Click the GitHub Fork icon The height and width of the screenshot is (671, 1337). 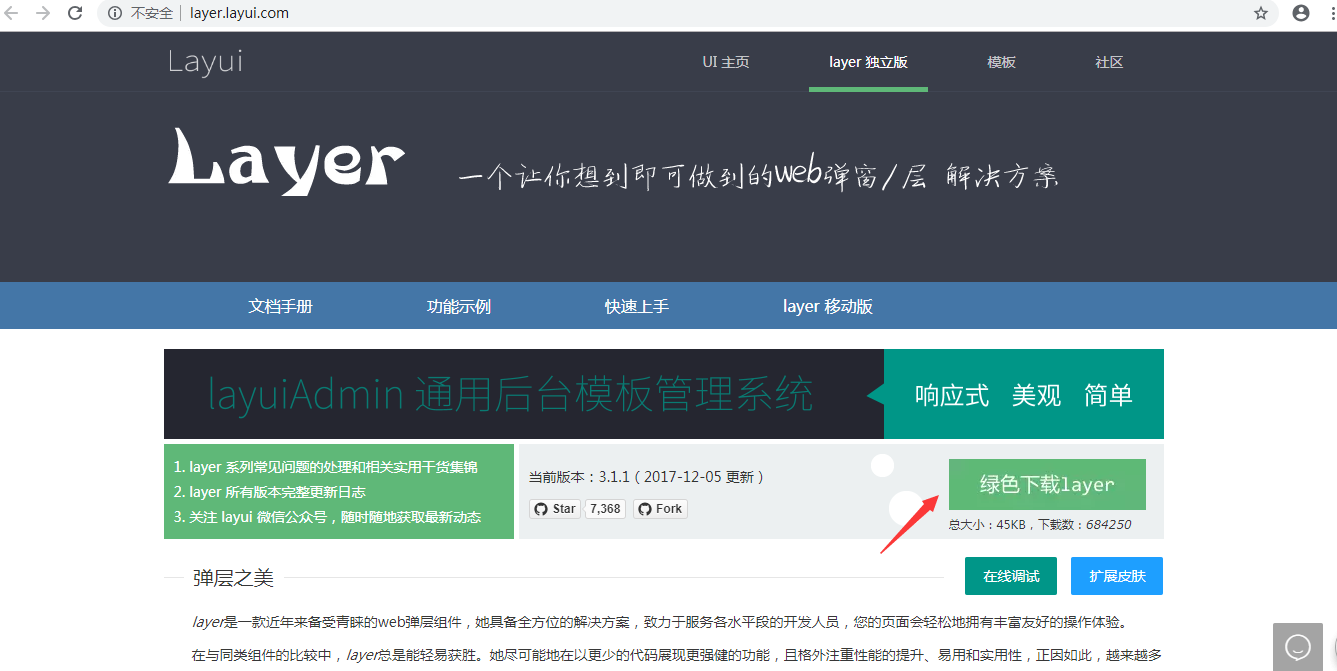point(644,508)
